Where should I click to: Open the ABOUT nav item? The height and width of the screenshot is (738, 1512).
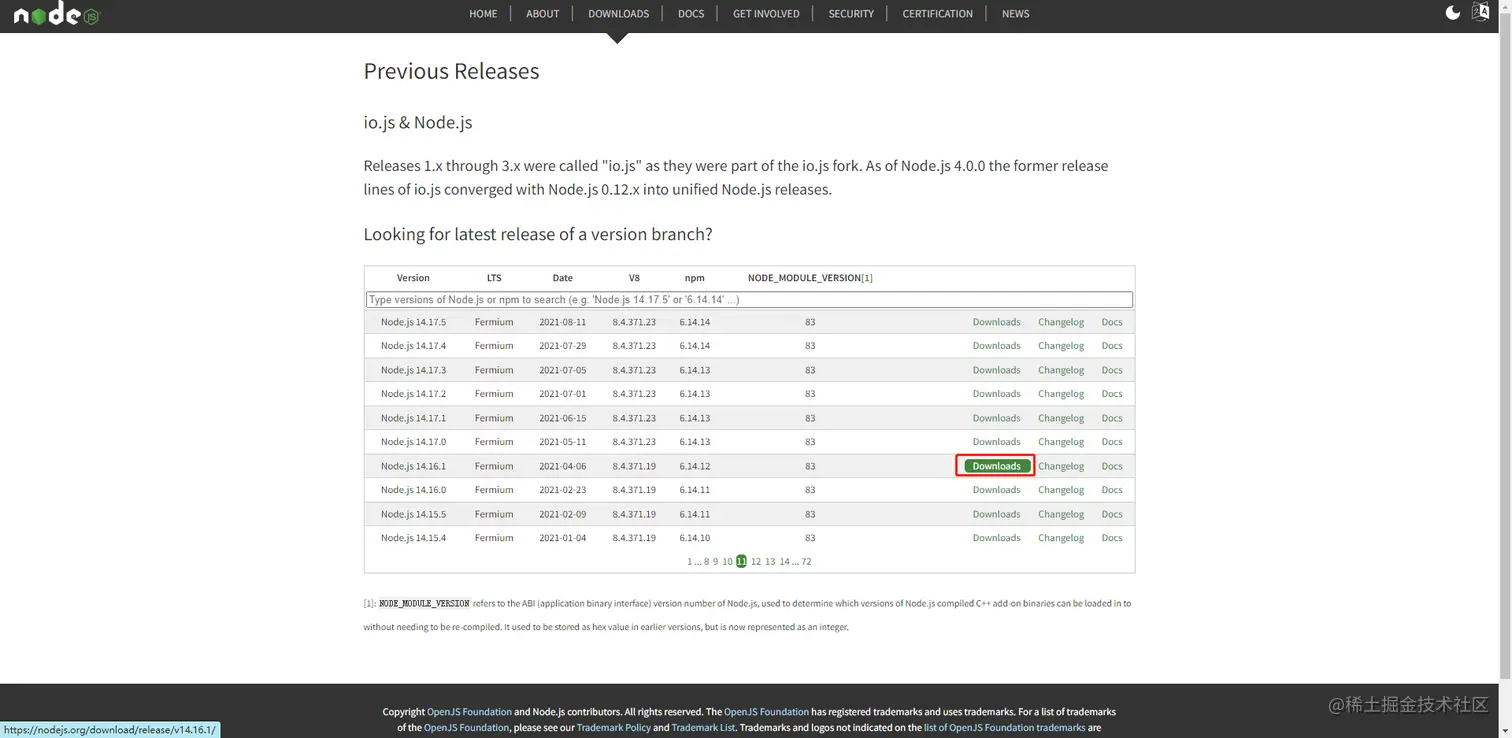click(543, 14)
